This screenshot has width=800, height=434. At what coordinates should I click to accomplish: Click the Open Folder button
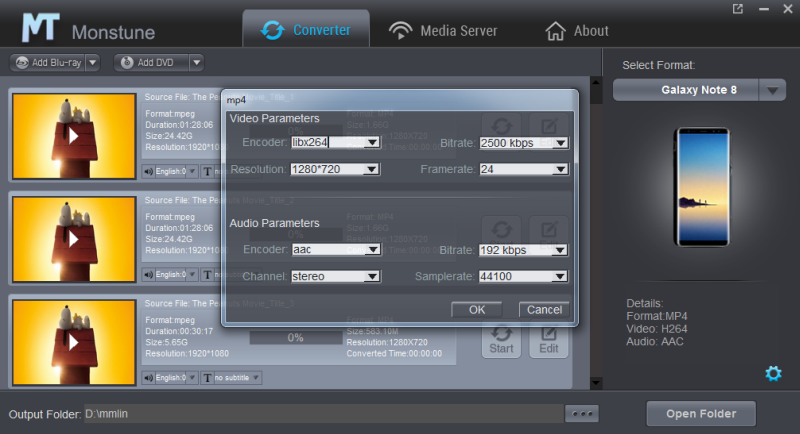pos(701,413)
